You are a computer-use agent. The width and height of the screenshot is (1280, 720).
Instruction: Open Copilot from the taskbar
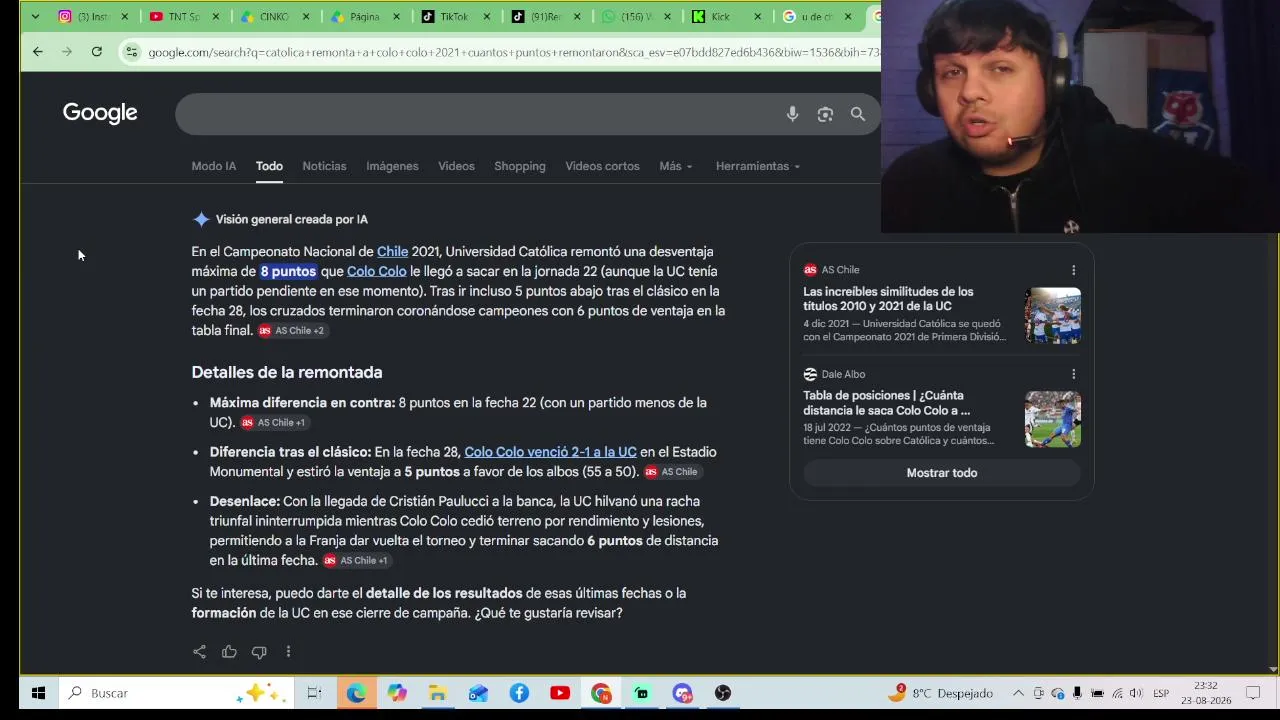tap(397, 693)
